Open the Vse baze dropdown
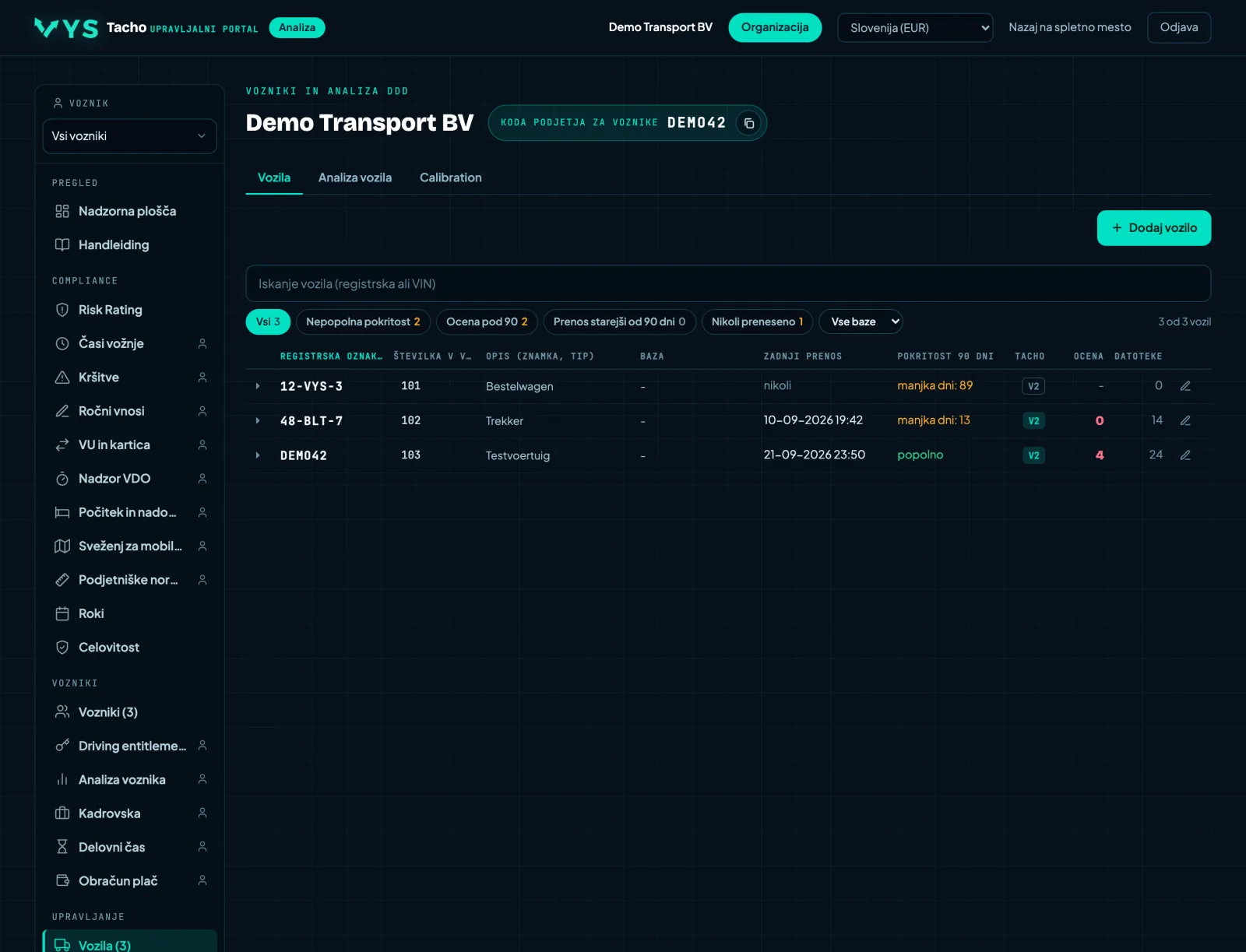 tap(861, 321)
